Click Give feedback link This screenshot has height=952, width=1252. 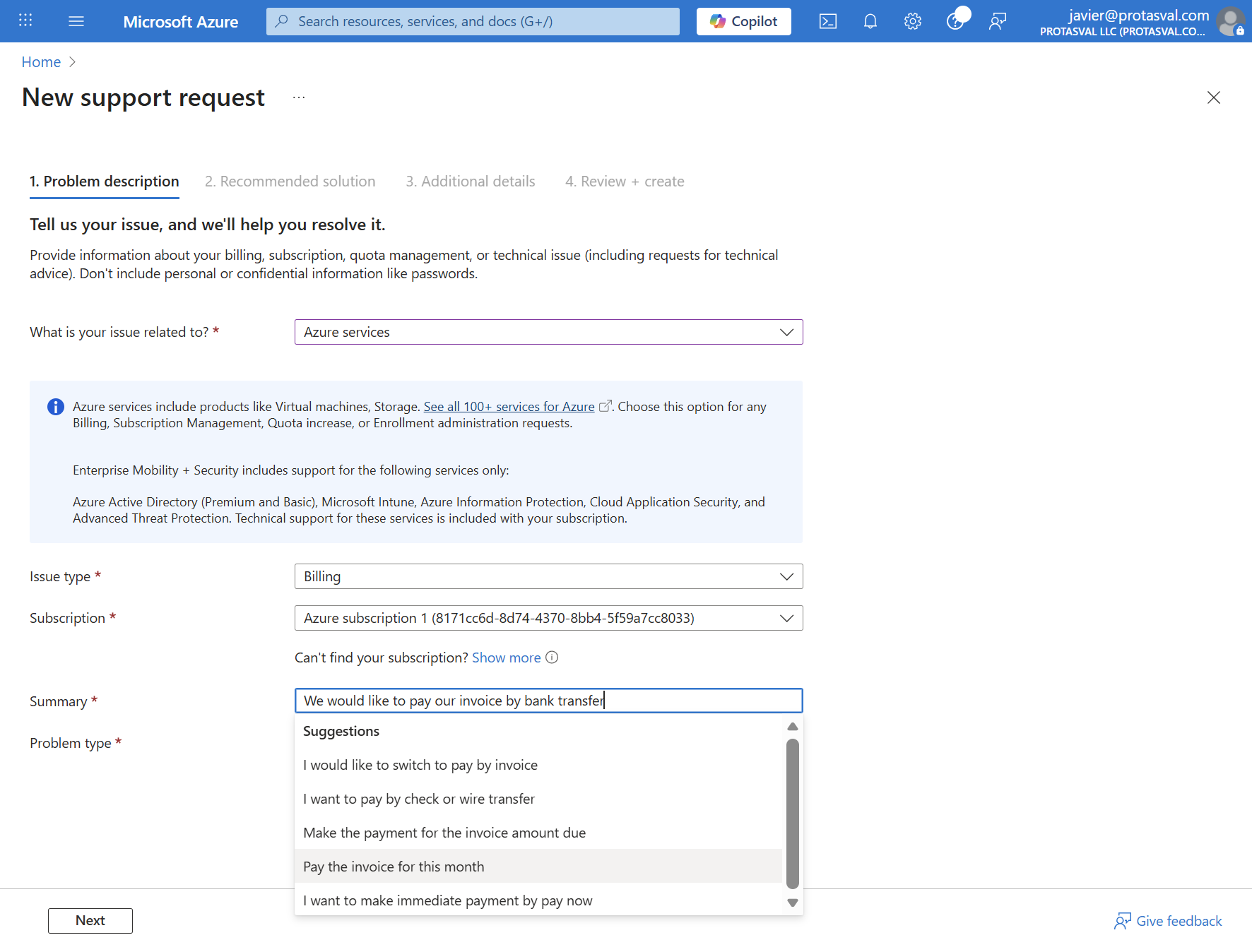click(x=1169, y=921)
